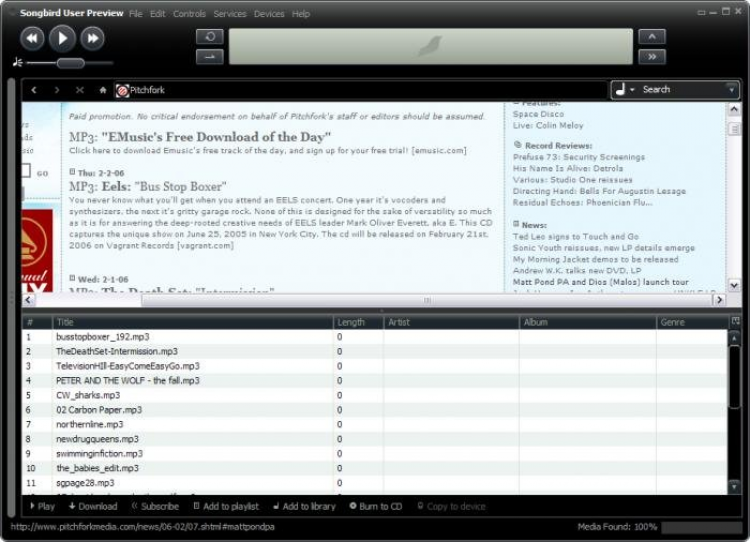Screen dimensions: 750x542
Task: Click the Search input field
Action: click(x=682, y=89)
